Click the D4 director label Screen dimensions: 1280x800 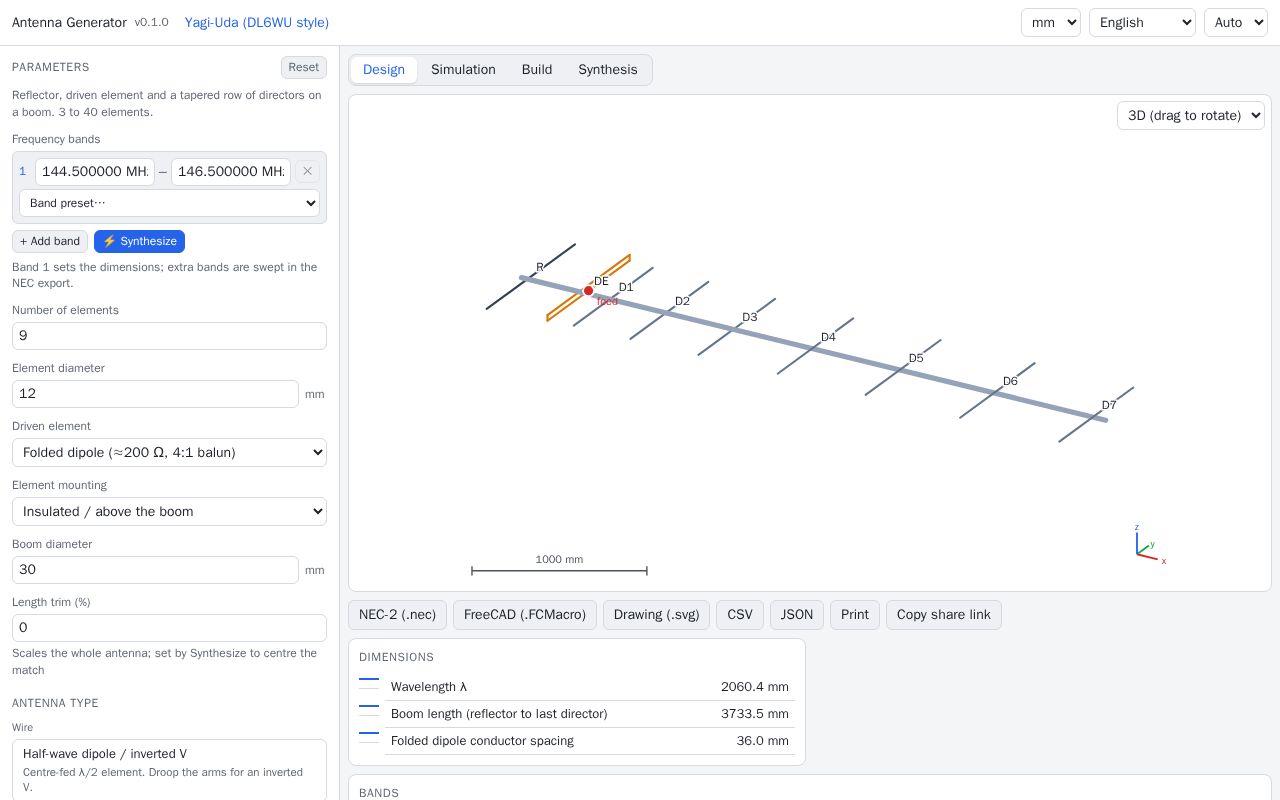coord(828,337)
